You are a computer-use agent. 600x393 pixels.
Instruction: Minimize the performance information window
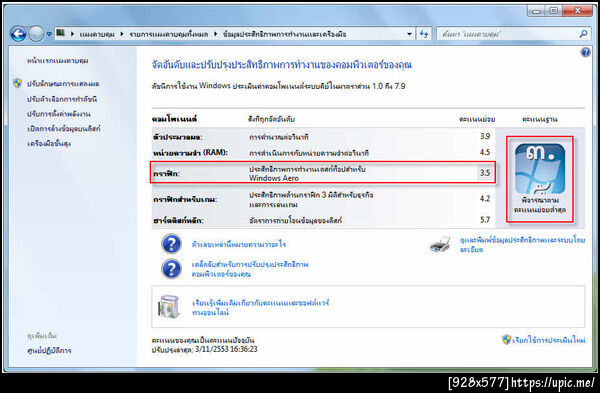pyautogui.click(x=536, y=11)
